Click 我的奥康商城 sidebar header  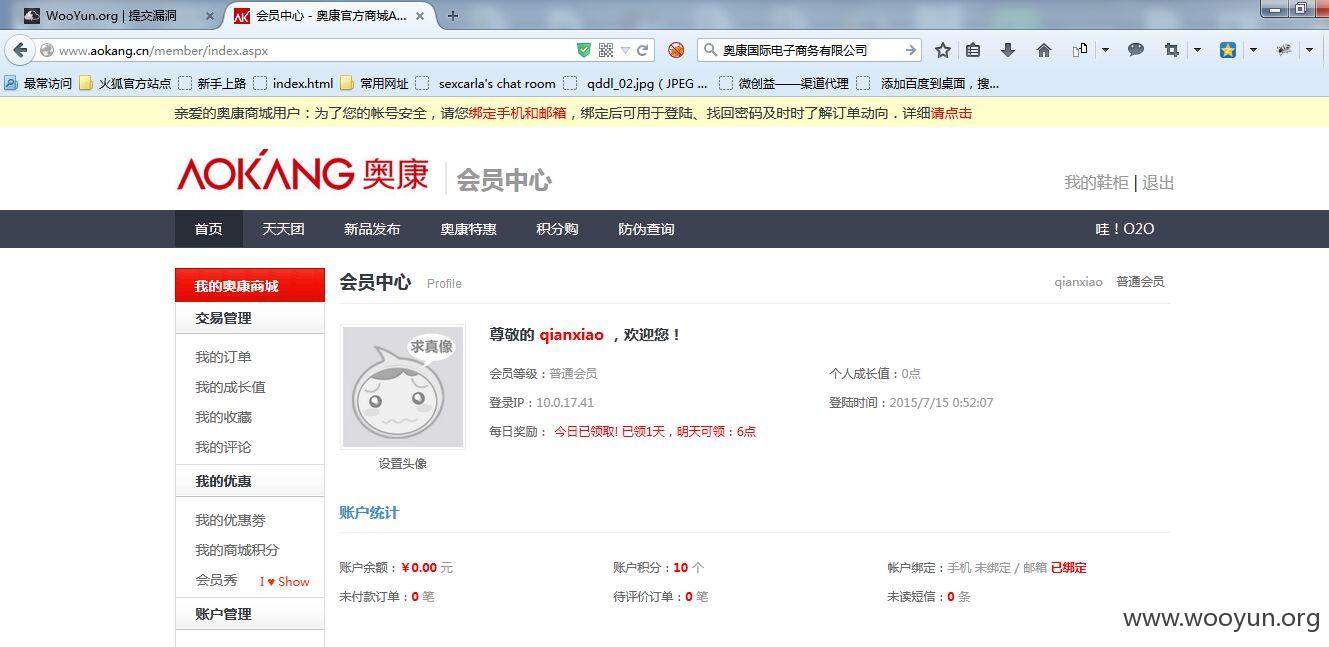coord(250,285)
